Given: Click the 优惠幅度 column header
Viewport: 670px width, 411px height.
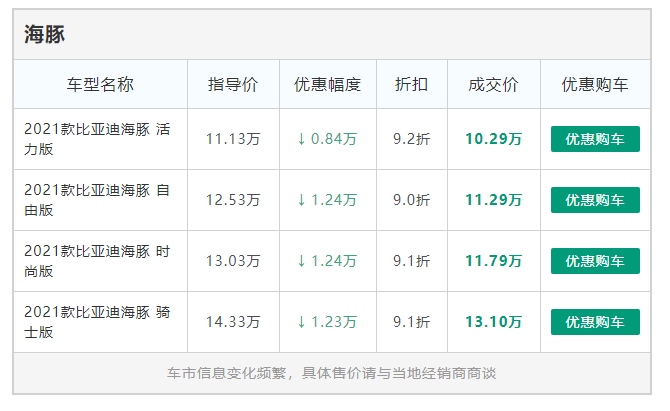Looking at the screenshot, I should pos(327,85).
